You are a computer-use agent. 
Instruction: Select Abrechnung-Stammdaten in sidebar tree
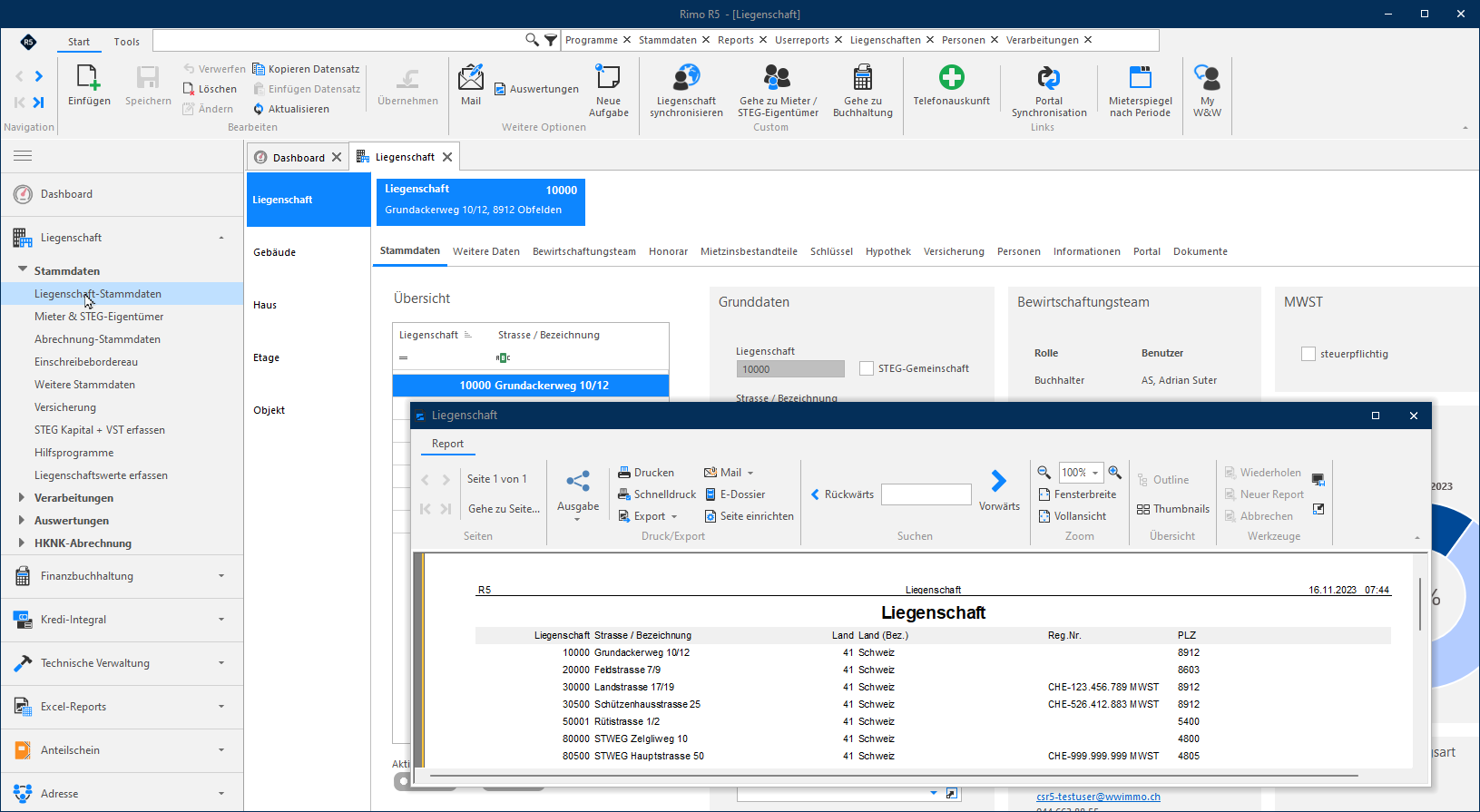(97, 339)
